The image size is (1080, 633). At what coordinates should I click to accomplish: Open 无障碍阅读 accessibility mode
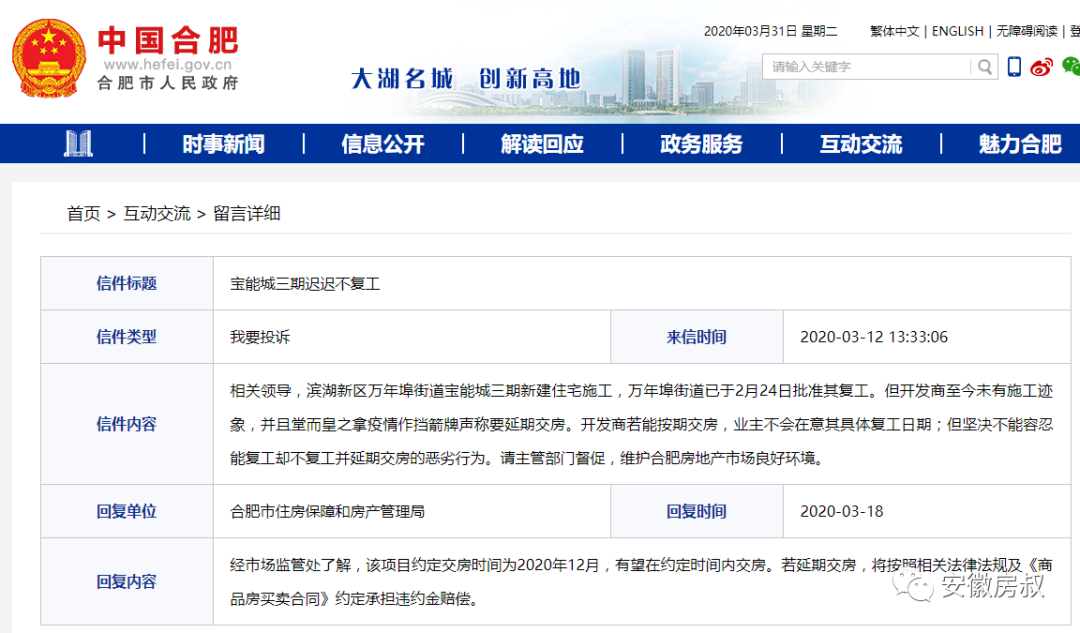(x=1026, y=31)
